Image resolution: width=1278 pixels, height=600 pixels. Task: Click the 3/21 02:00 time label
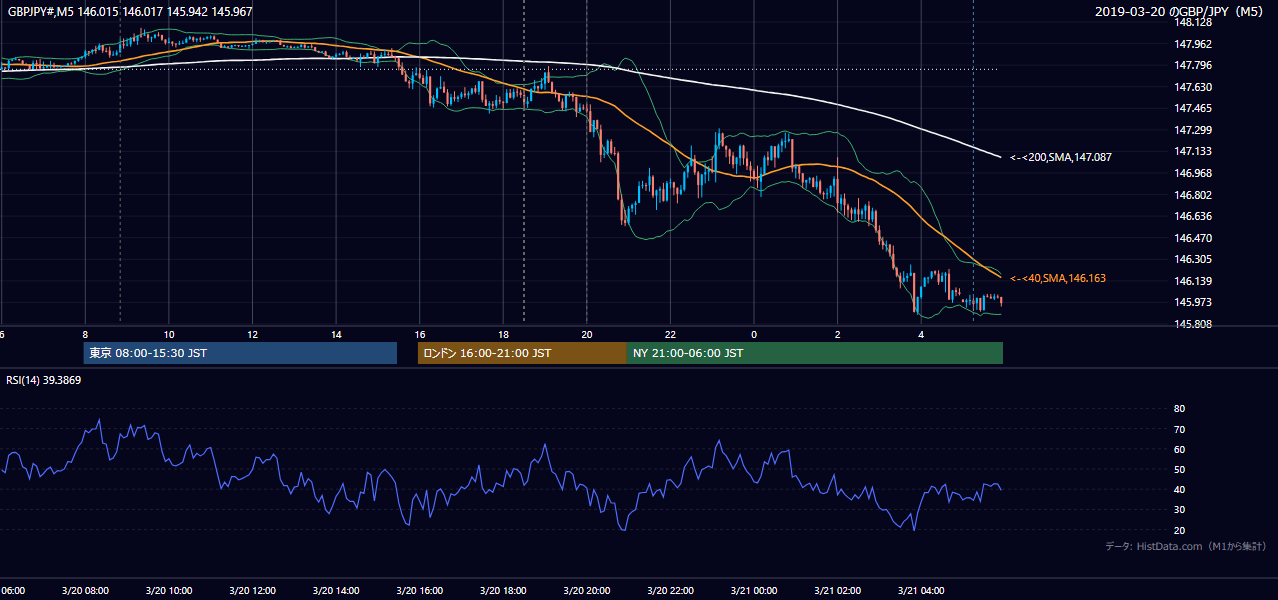tap(837, 591)
